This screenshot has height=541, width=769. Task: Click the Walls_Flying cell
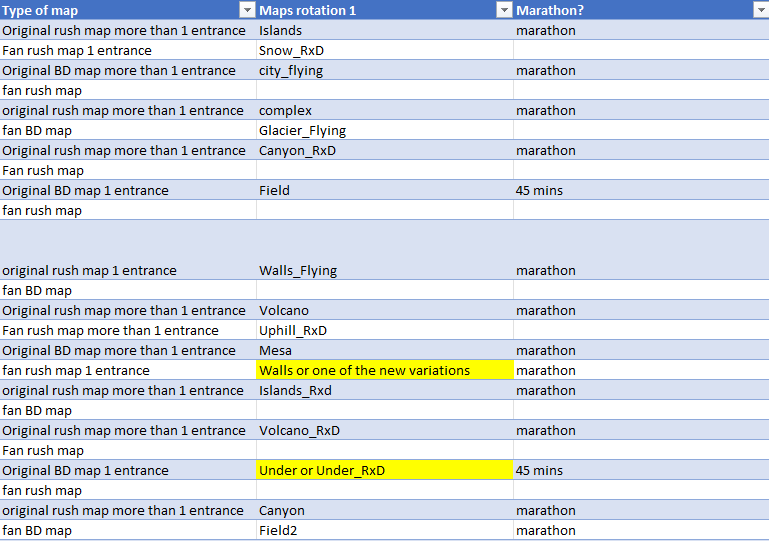point(384,270)
